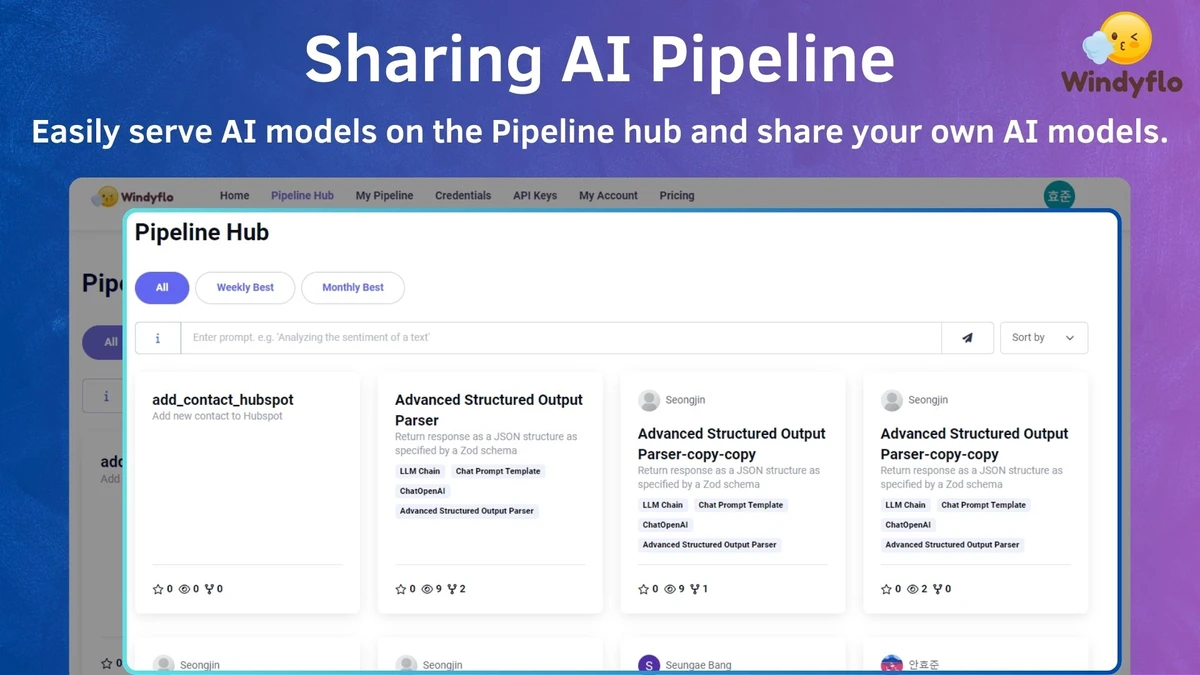
Task: Click the fork icon showing 1 fork
Action: [x=695, y=589]
